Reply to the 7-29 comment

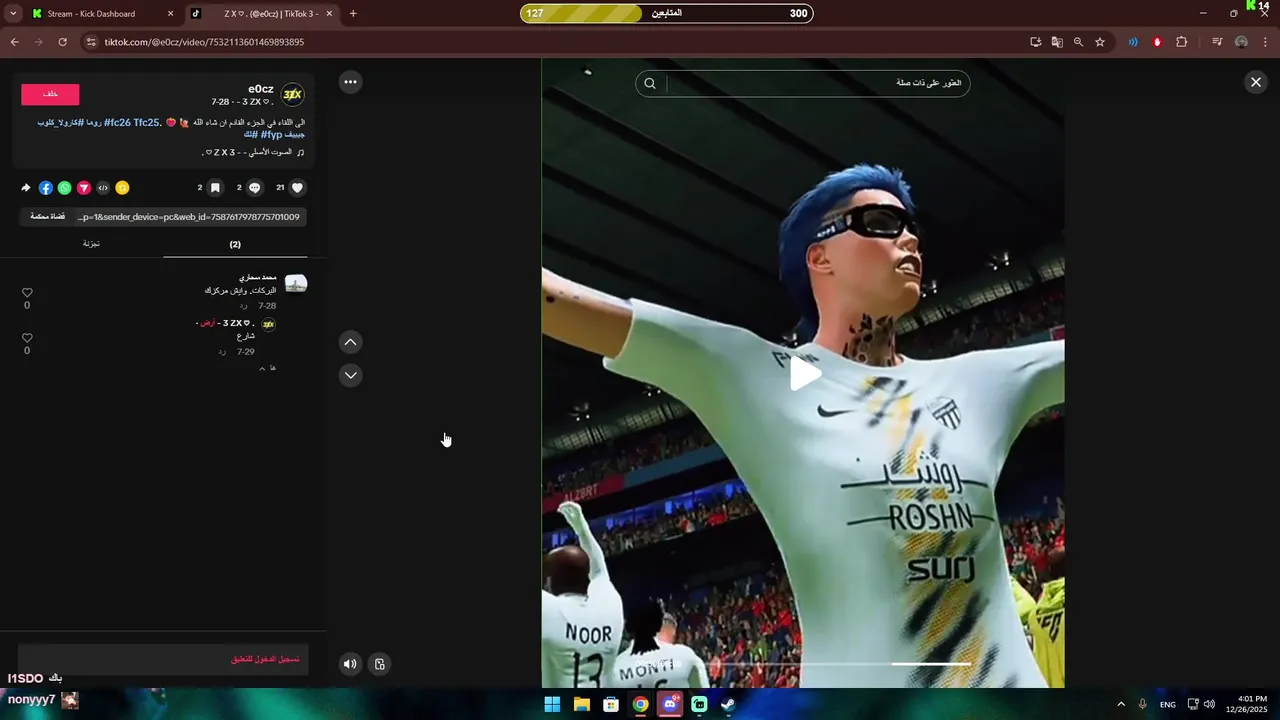(222, 352)
